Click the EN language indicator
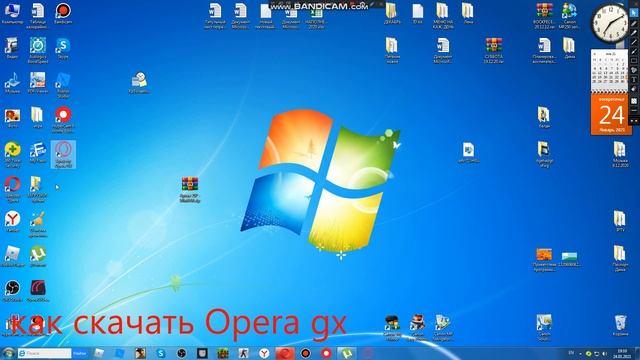The height and width of the screenshot is (360, 640). [x=571, y=353]
